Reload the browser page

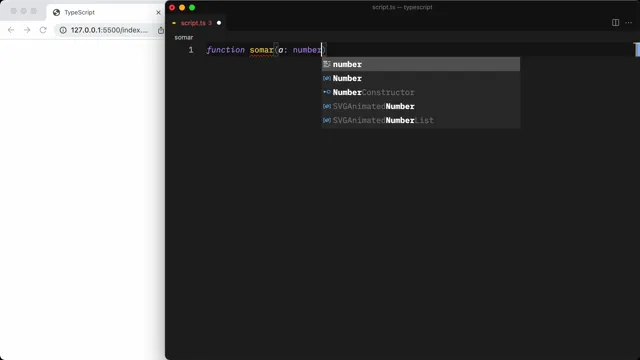coord(43,30)
